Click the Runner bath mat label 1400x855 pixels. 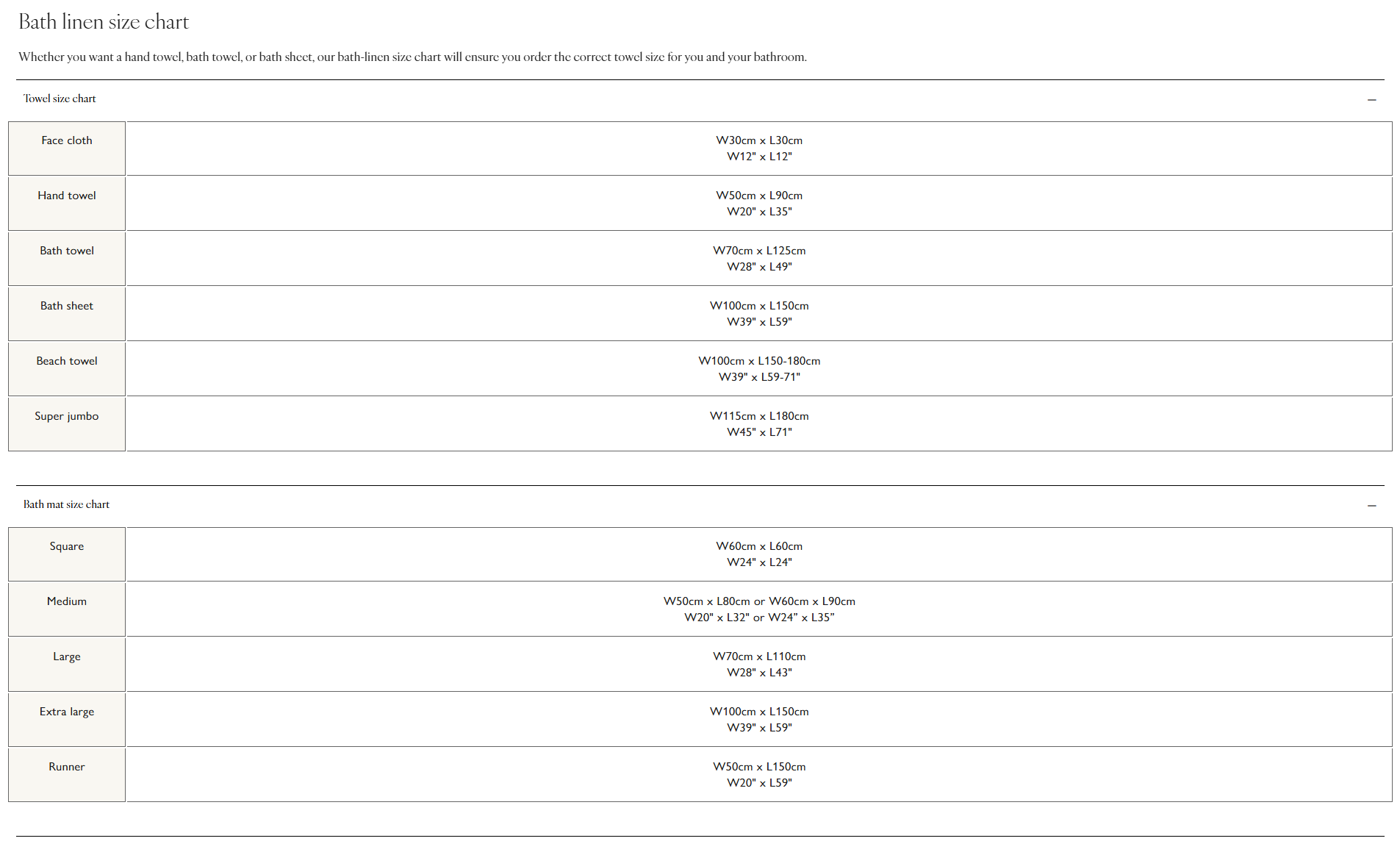click(x=67, y=767)
